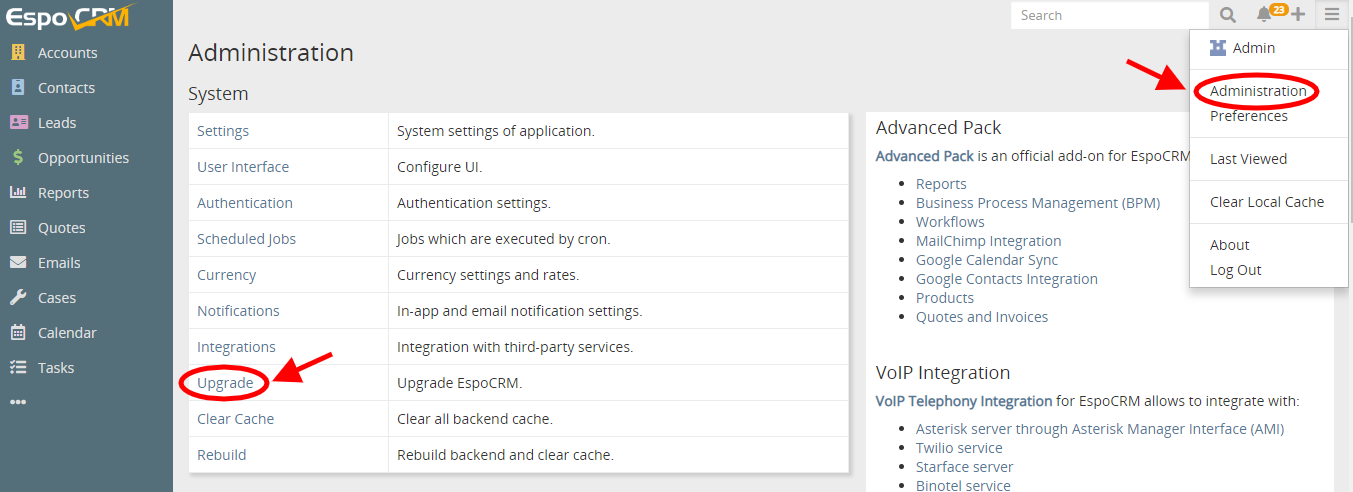1353x492 pixels.
Task: Open the Products link
Action: tap(945, 298)
